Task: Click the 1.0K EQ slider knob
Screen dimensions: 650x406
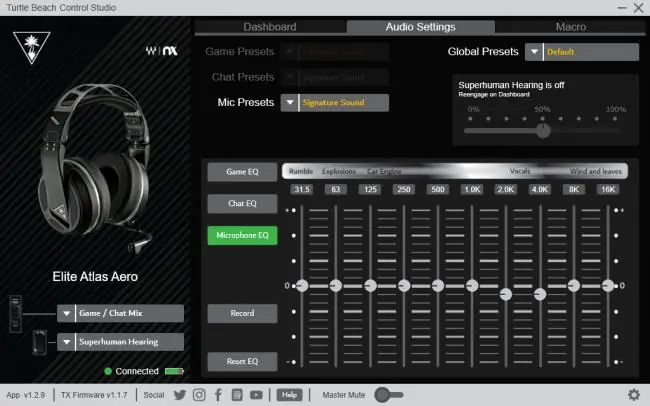Action: click(x=472, y=286)
